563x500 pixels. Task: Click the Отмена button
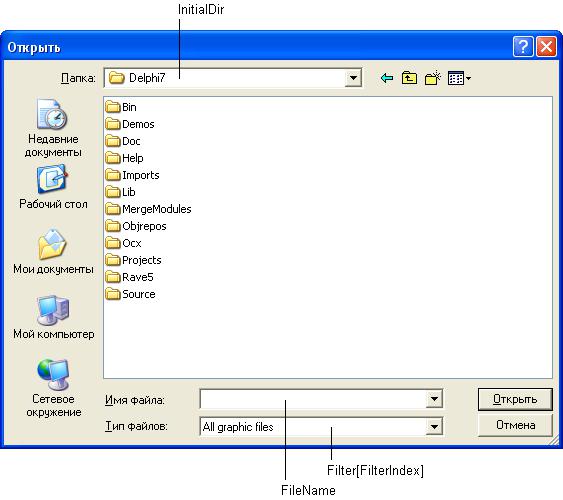[x=515, y=425]
